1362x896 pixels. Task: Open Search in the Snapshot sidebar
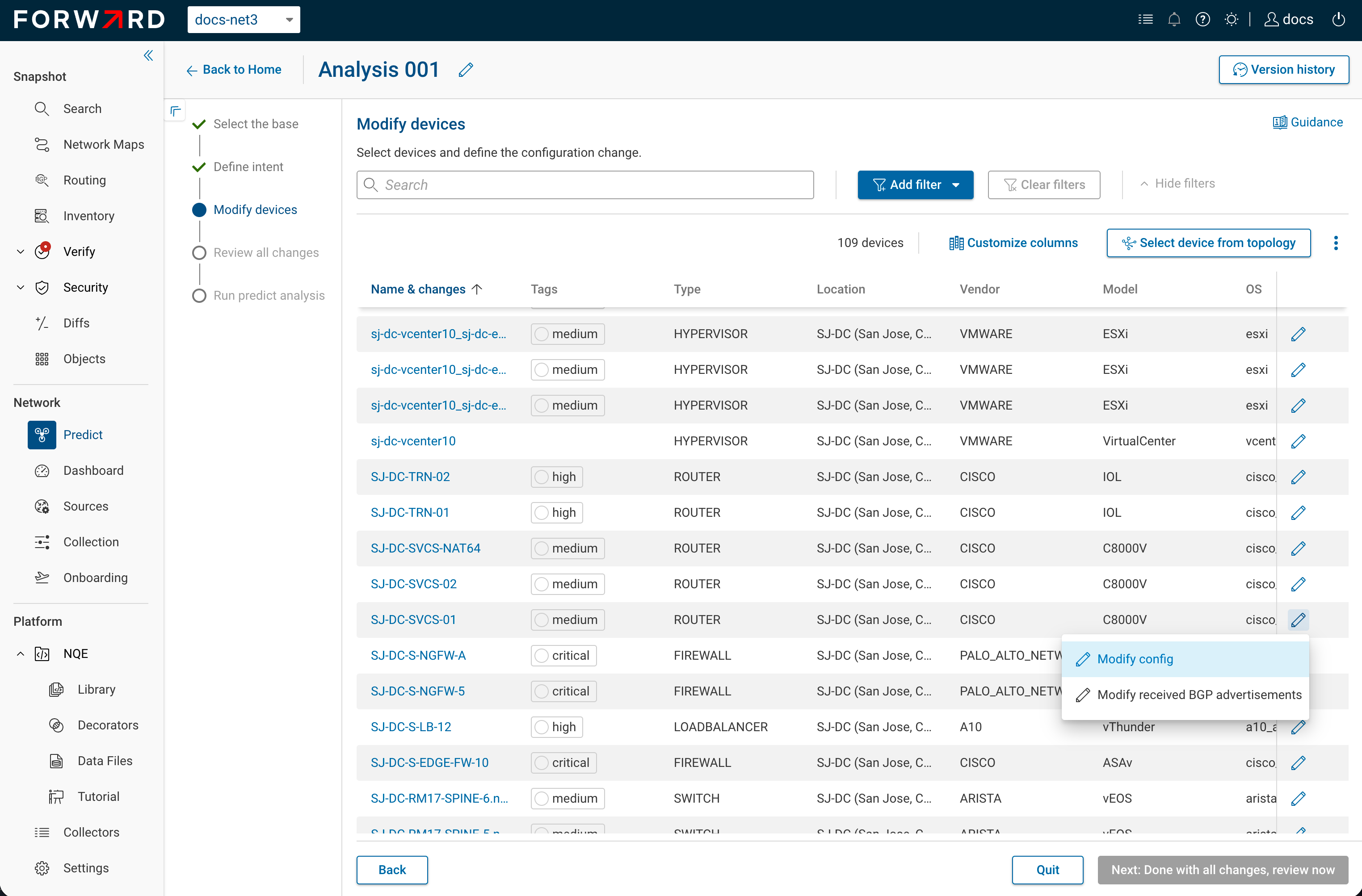point(82,109)
